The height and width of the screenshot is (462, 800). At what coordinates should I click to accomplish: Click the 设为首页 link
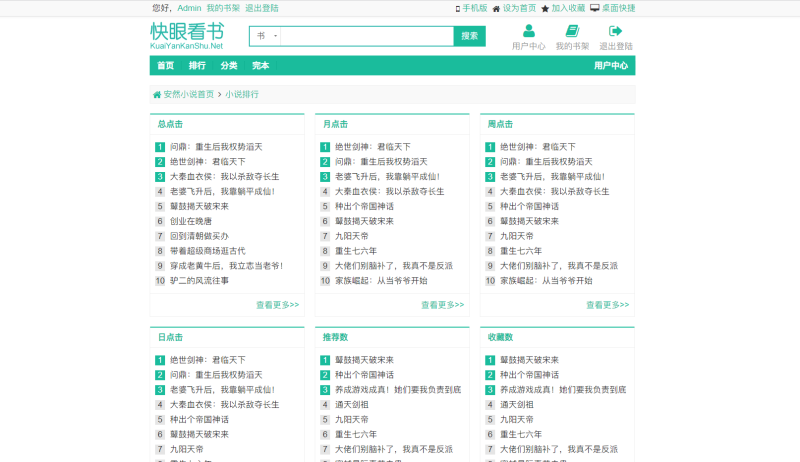click(519, 8)
